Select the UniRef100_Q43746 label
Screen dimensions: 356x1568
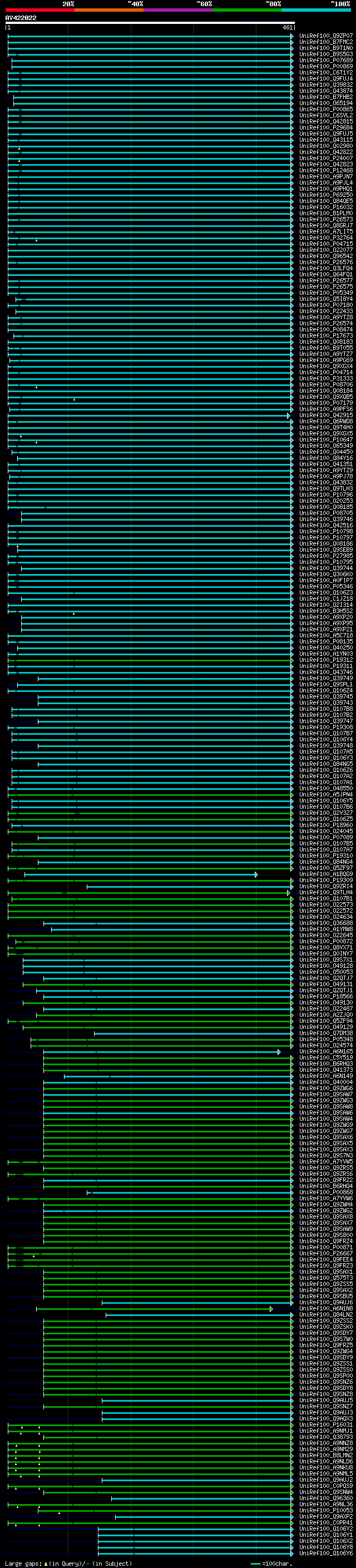pyautogui.click(x=325, y=672)
